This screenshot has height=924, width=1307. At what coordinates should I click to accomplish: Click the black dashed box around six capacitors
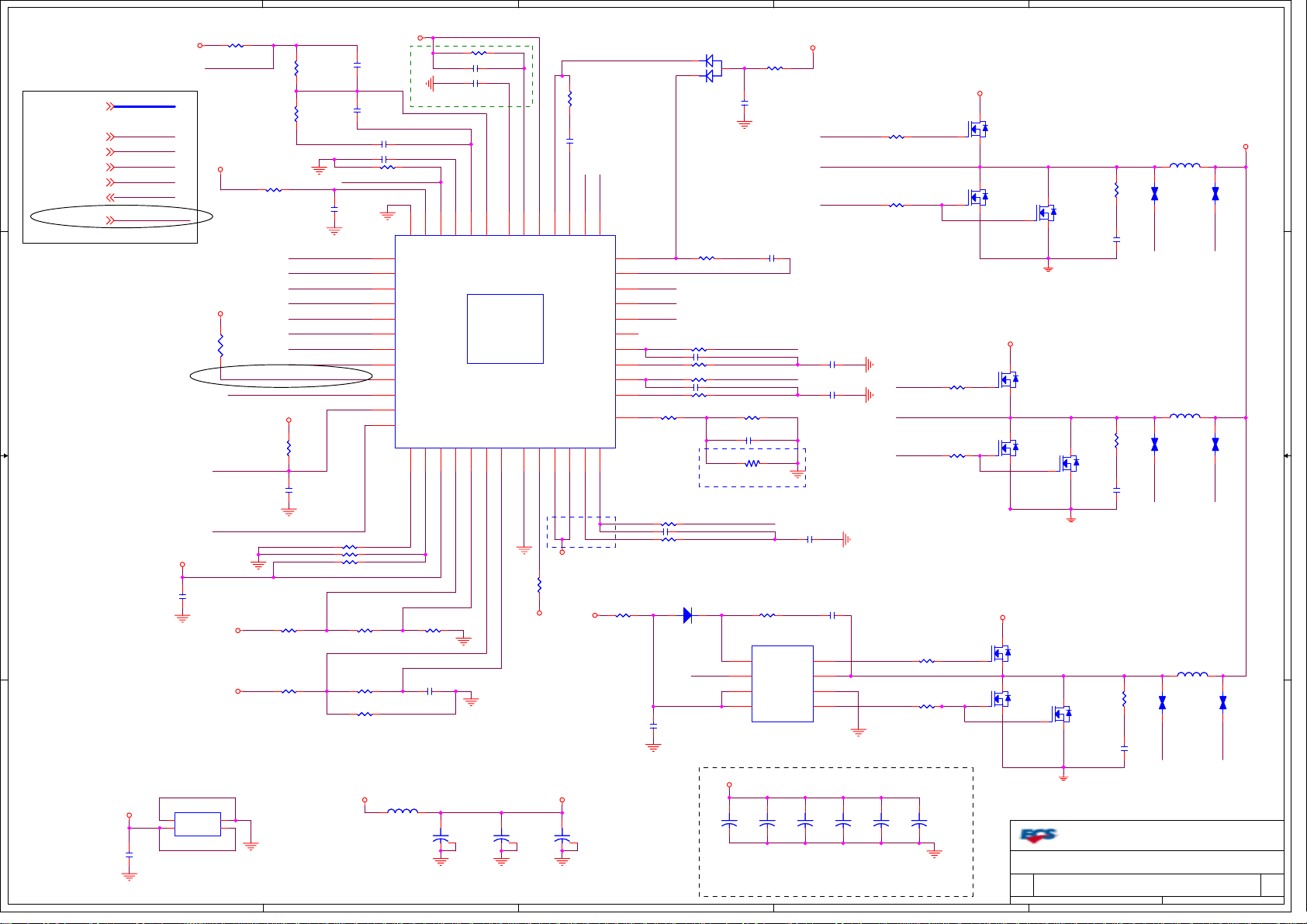tap(836, 832)
